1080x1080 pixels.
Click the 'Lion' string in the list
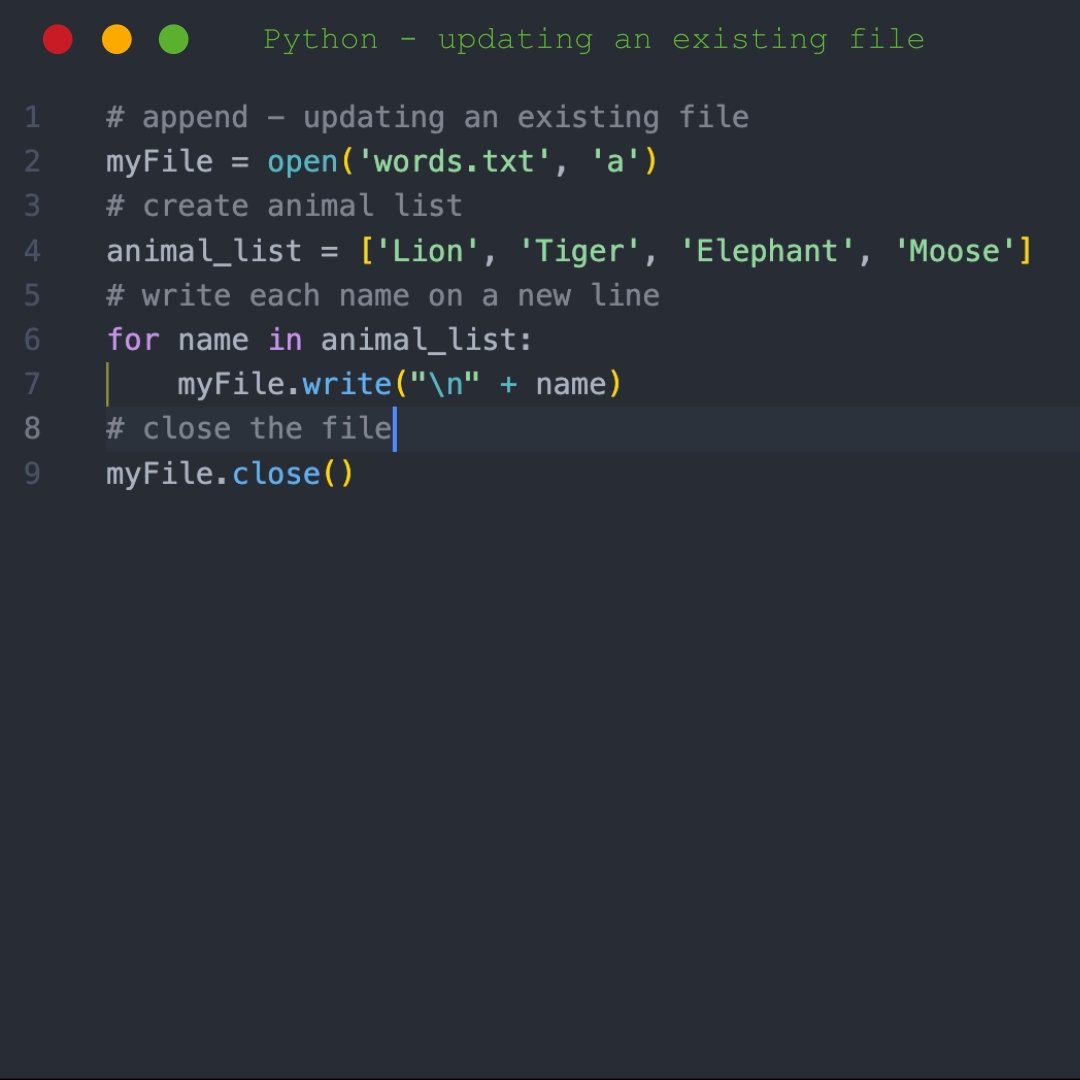427,251
